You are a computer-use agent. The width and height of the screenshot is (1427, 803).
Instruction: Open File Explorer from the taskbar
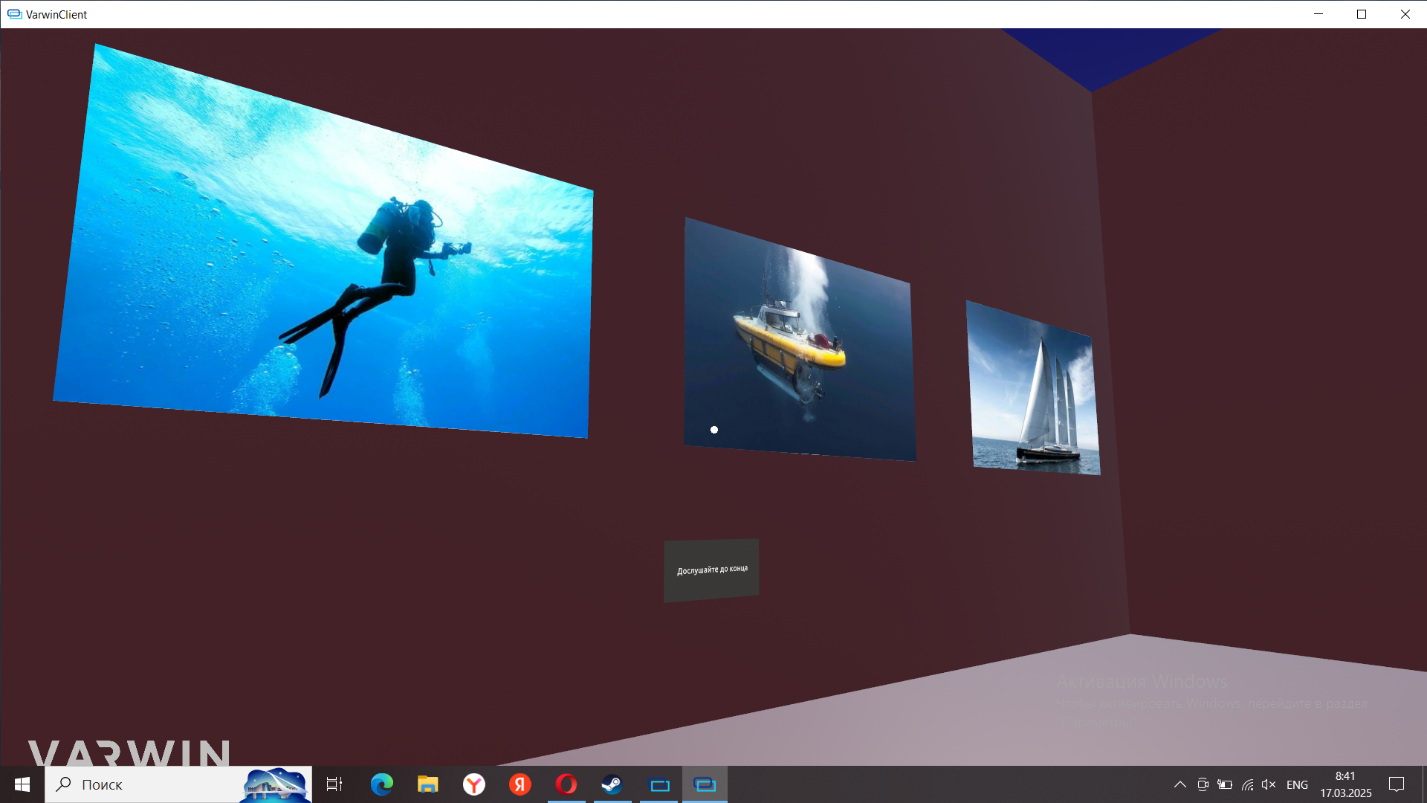[428, 785]
